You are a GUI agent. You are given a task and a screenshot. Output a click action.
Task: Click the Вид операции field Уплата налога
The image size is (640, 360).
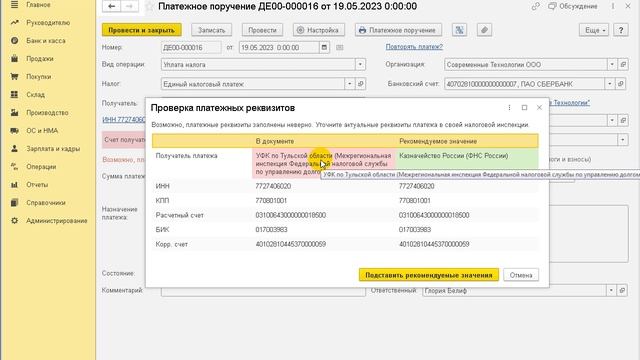coord(258,64)
